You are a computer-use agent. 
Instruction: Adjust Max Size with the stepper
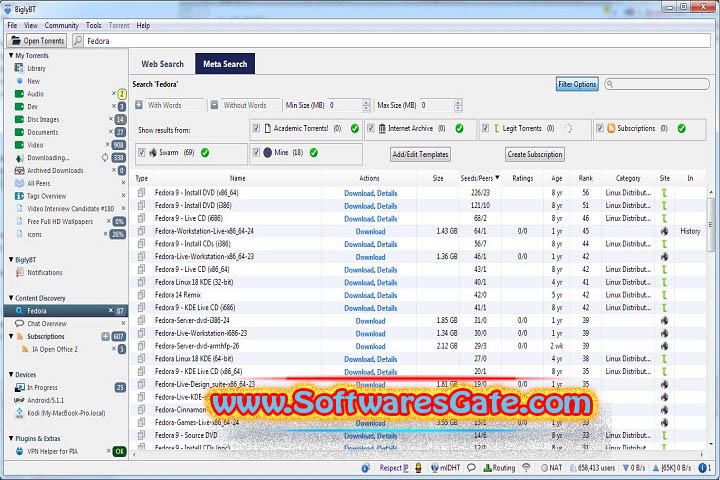(458, 105)
